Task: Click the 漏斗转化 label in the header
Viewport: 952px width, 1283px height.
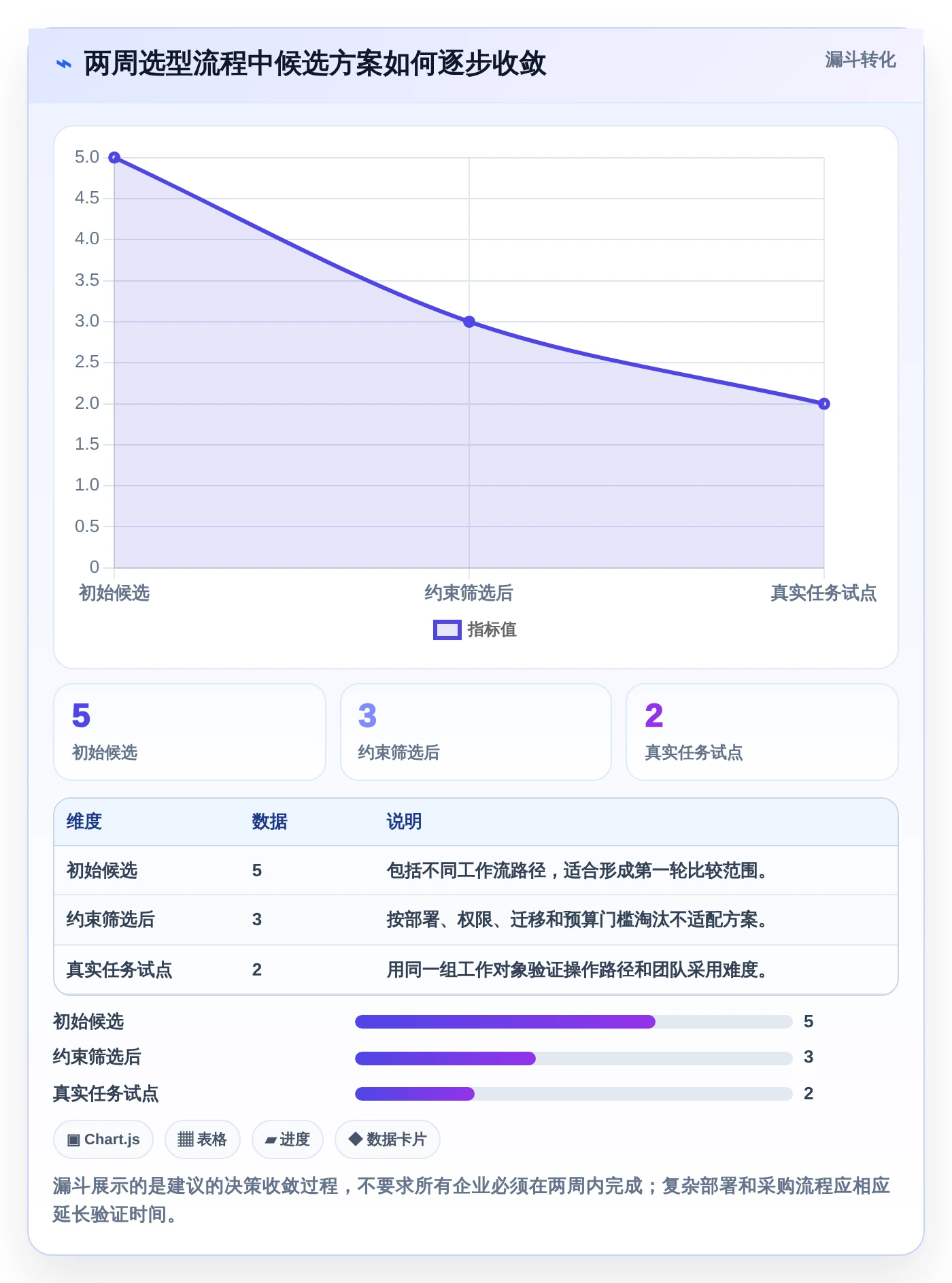Action: click(860, 60)
